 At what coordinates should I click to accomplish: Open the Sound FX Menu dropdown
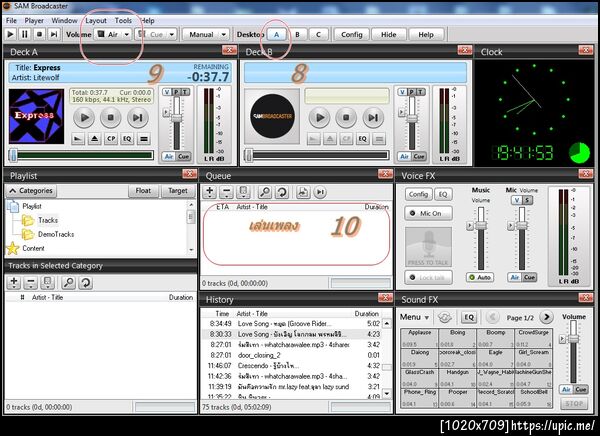(414, 317)
